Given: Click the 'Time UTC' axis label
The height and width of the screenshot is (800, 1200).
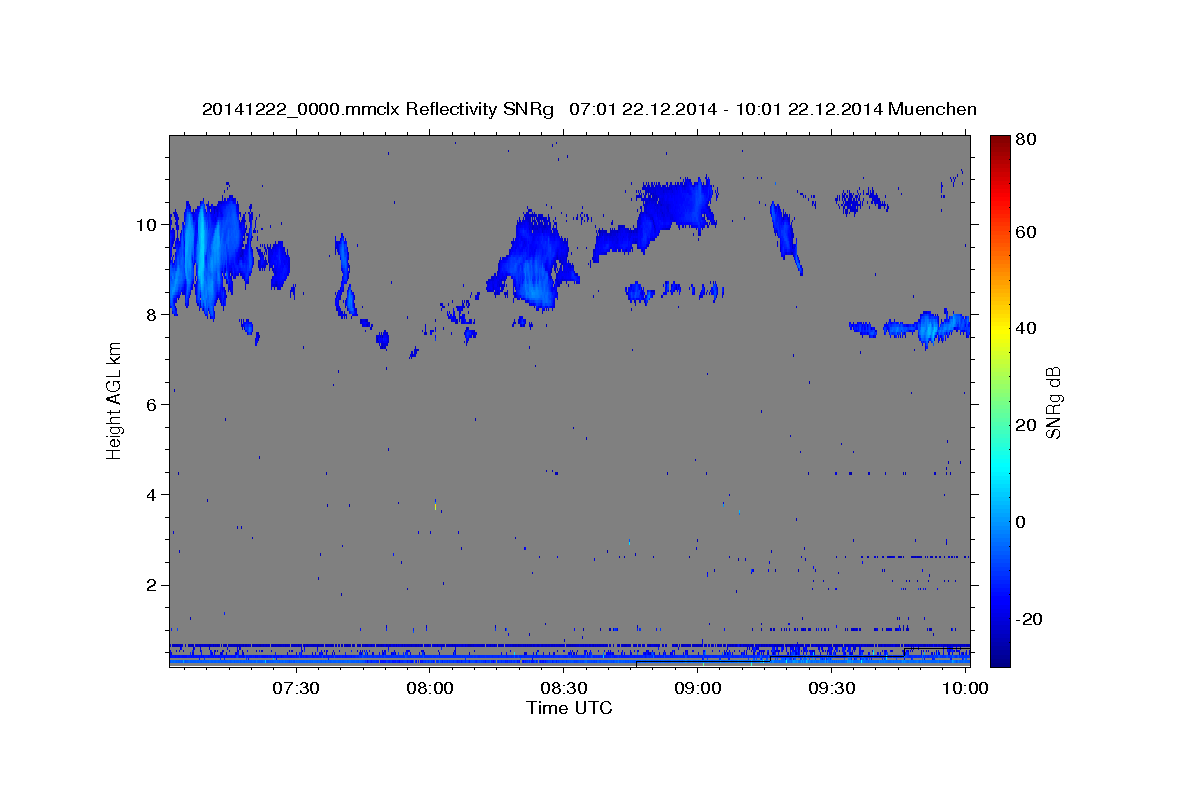Looking at the screenshot, I should click(x=569, y=708).
